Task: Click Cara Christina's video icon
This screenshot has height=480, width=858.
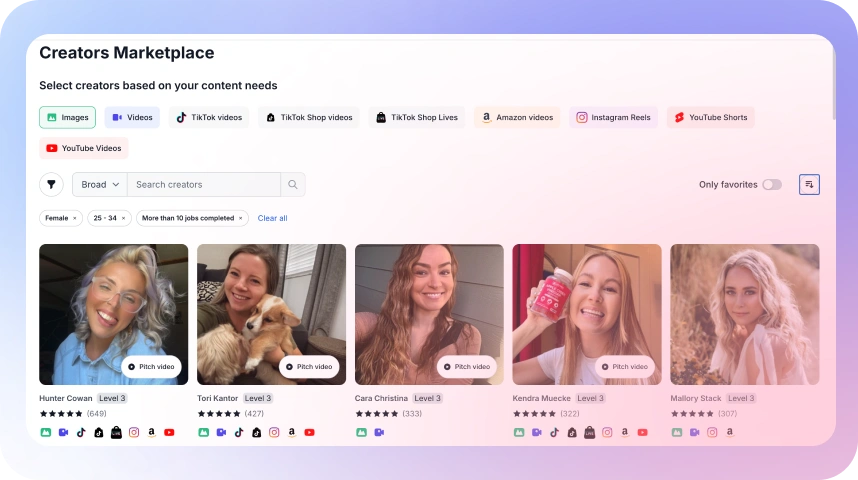Action: [379, 433]
